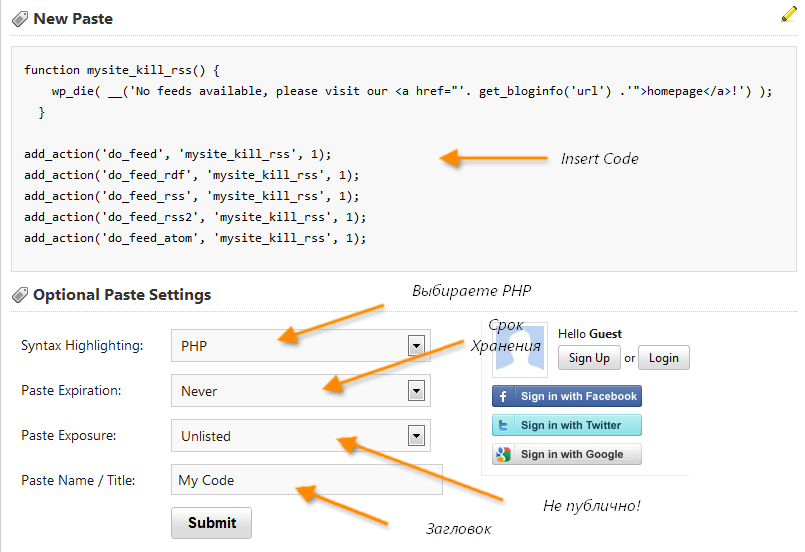Image resolution: width=805 pixels, height=552 pixels.
Task: Click the Google logo icon
Action: tap(503, 454)
